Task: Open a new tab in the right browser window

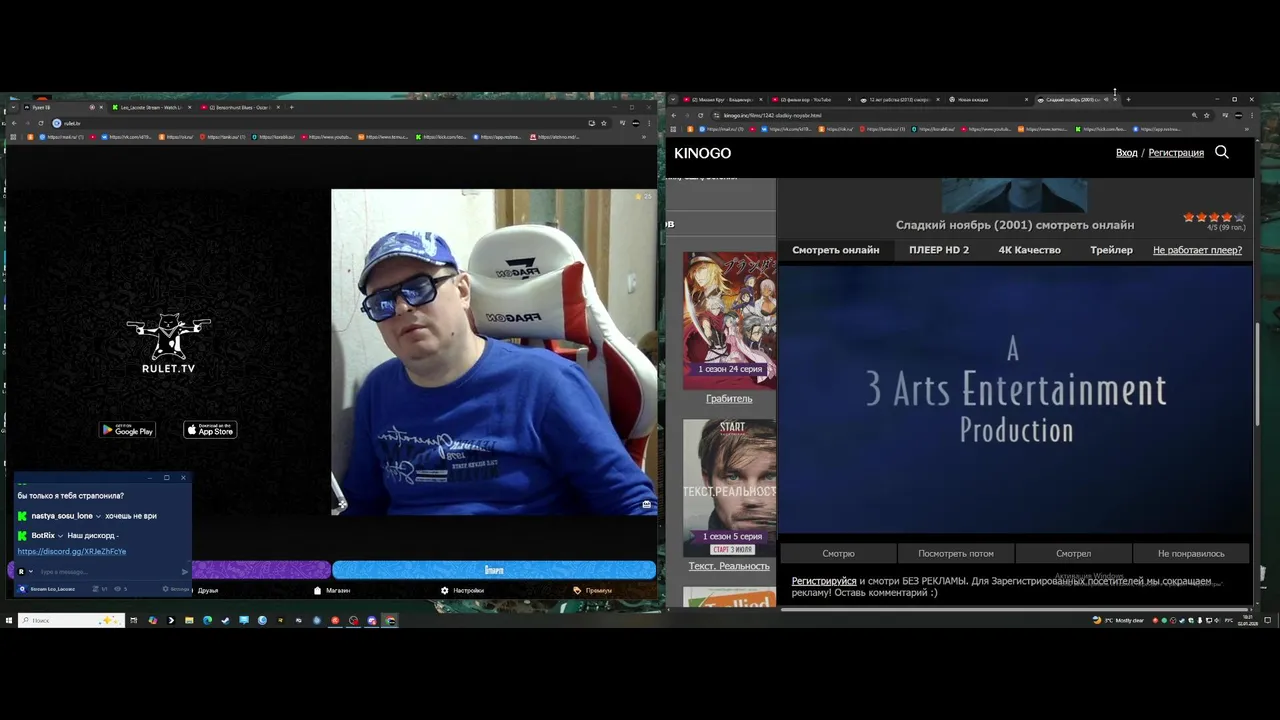Action: click(x=1128, y=99)
